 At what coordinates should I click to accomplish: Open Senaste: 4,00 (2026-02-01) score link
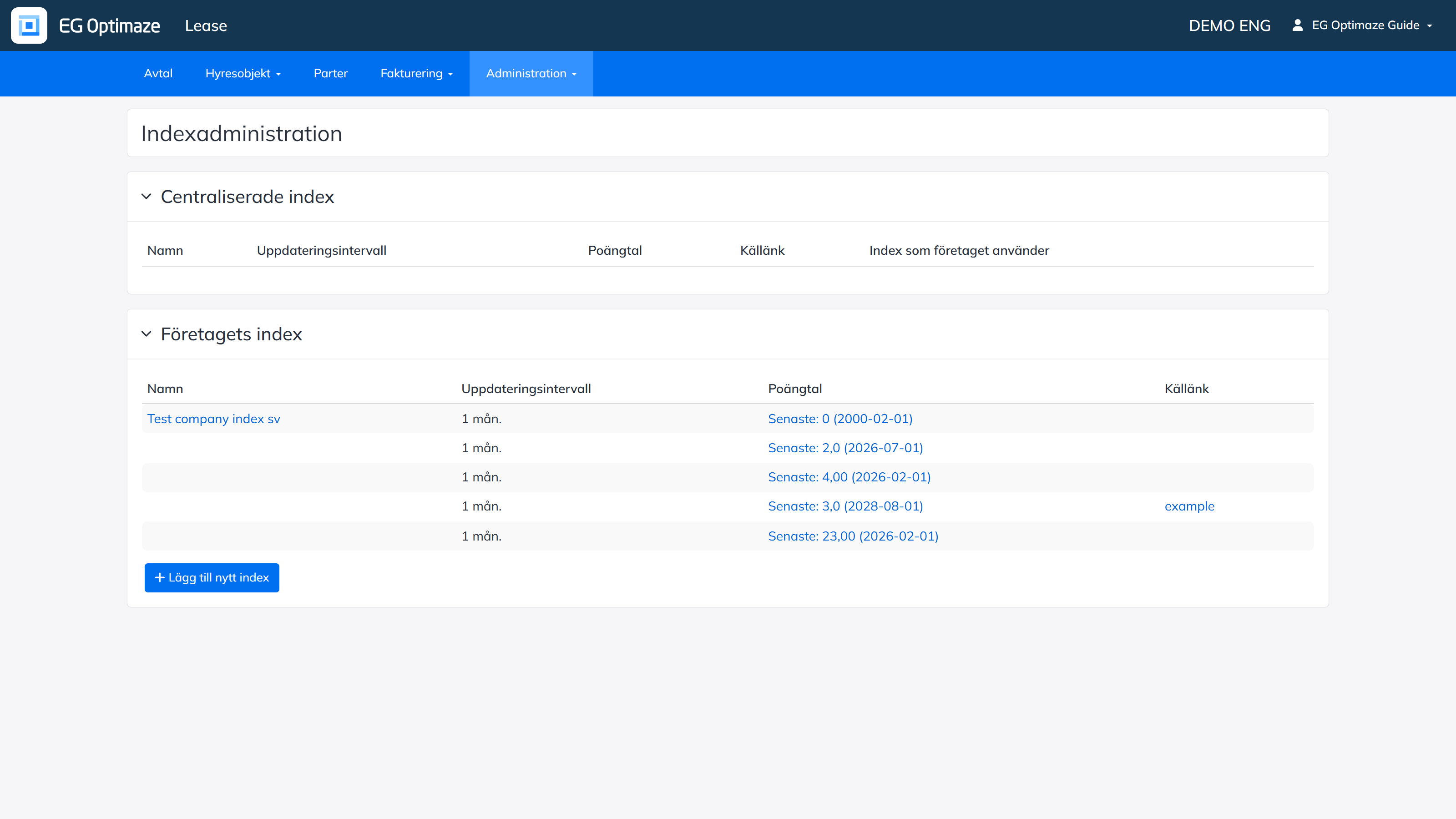(x=849, y=477)
